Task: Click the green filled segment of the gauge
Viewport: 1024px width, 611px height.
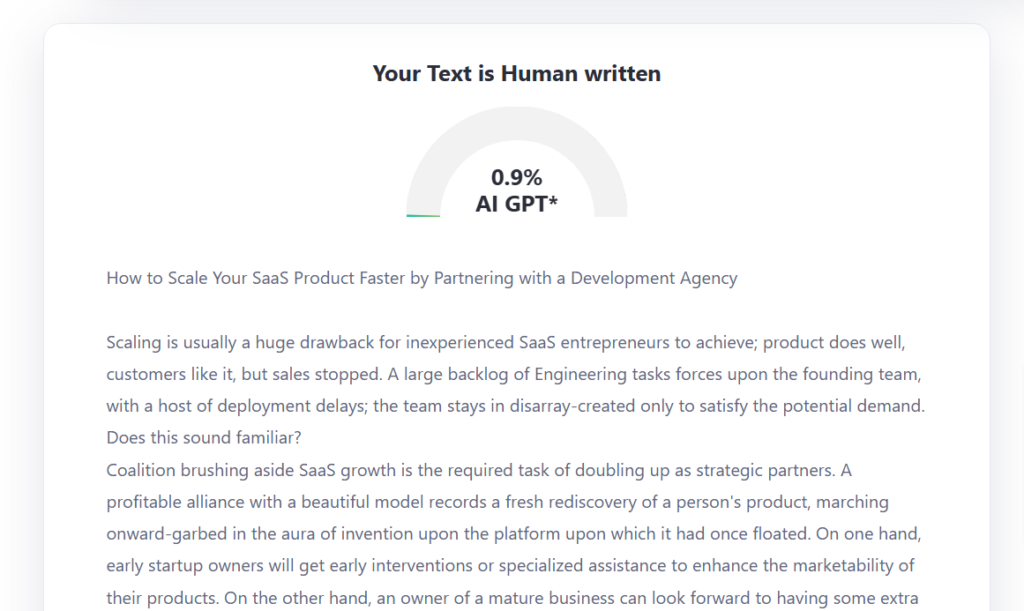Action: pos(423,215)
